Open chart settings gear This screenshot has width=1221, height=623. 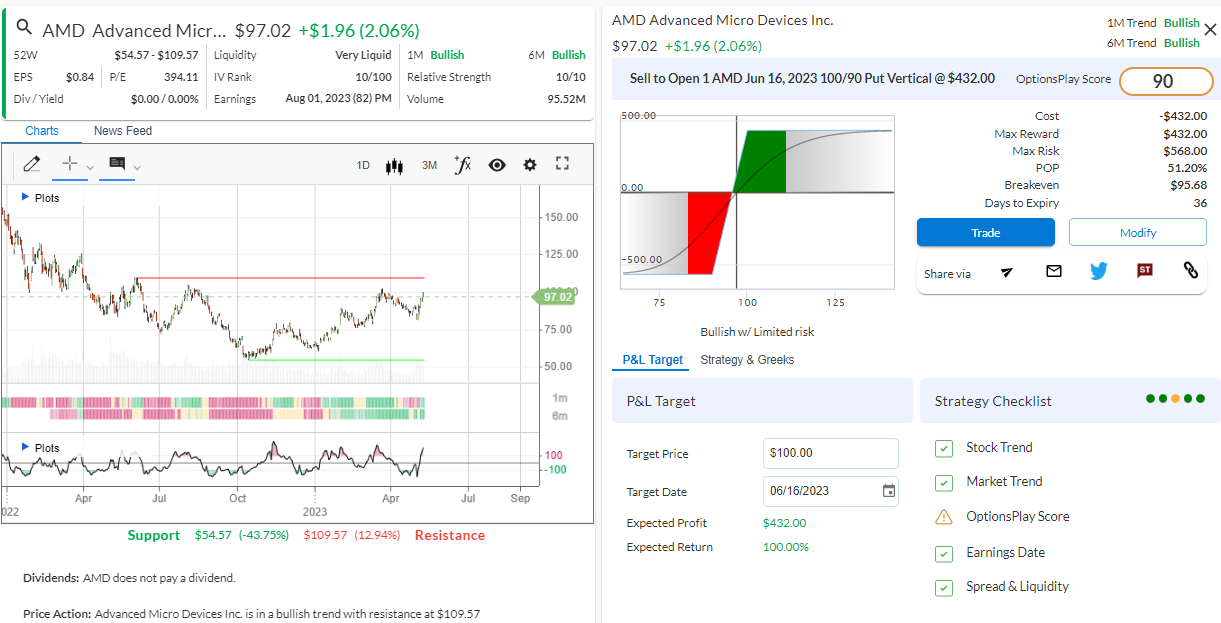coord(530,165)
